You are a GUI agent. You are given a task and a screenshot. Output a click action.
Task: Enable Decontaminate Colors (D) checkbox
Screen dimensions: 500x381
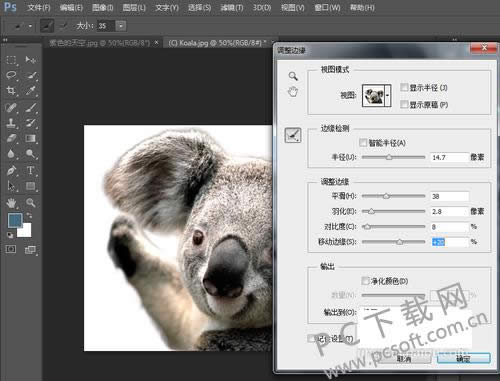click(x=365, y=281)
